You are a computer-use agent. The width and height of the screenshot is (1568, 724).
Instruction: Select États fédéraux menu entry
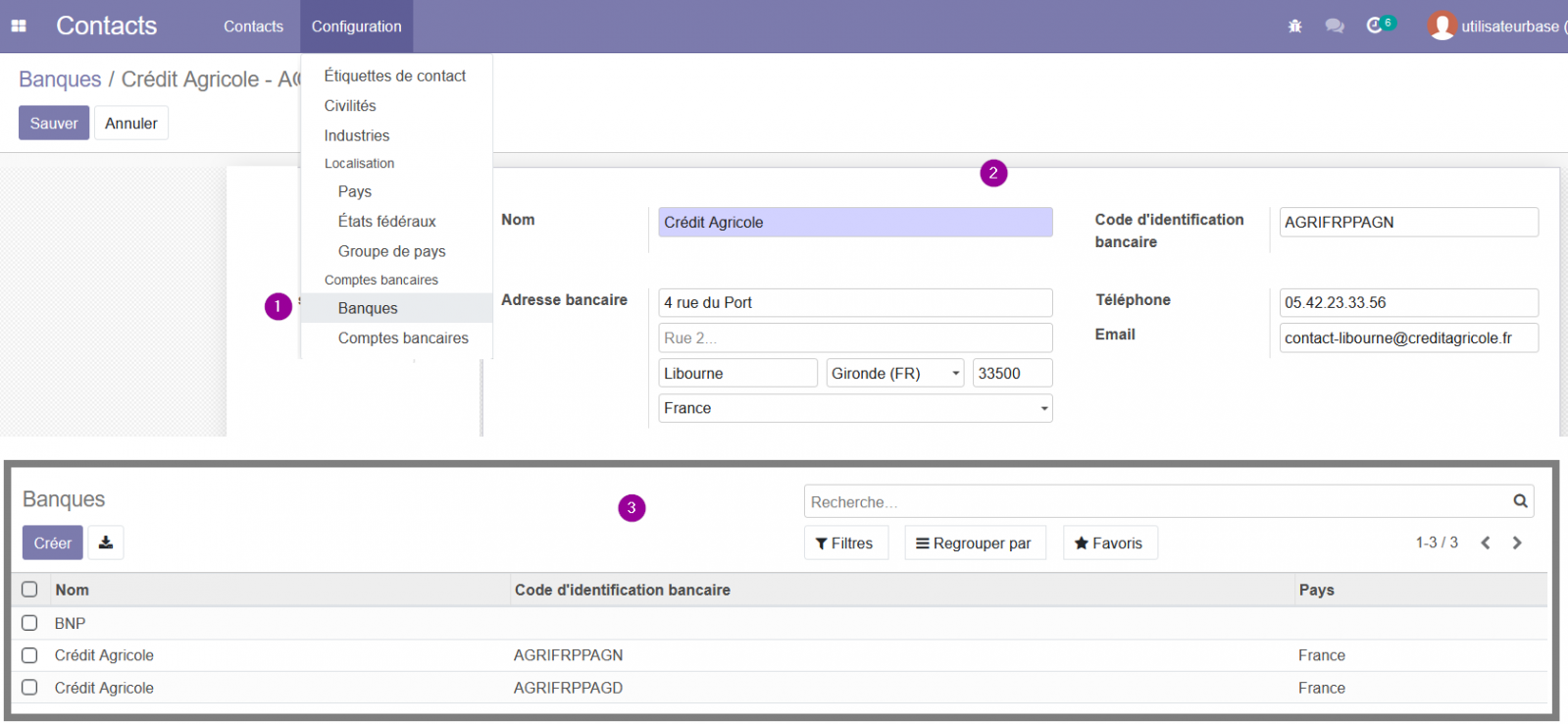tap(387, 222)
